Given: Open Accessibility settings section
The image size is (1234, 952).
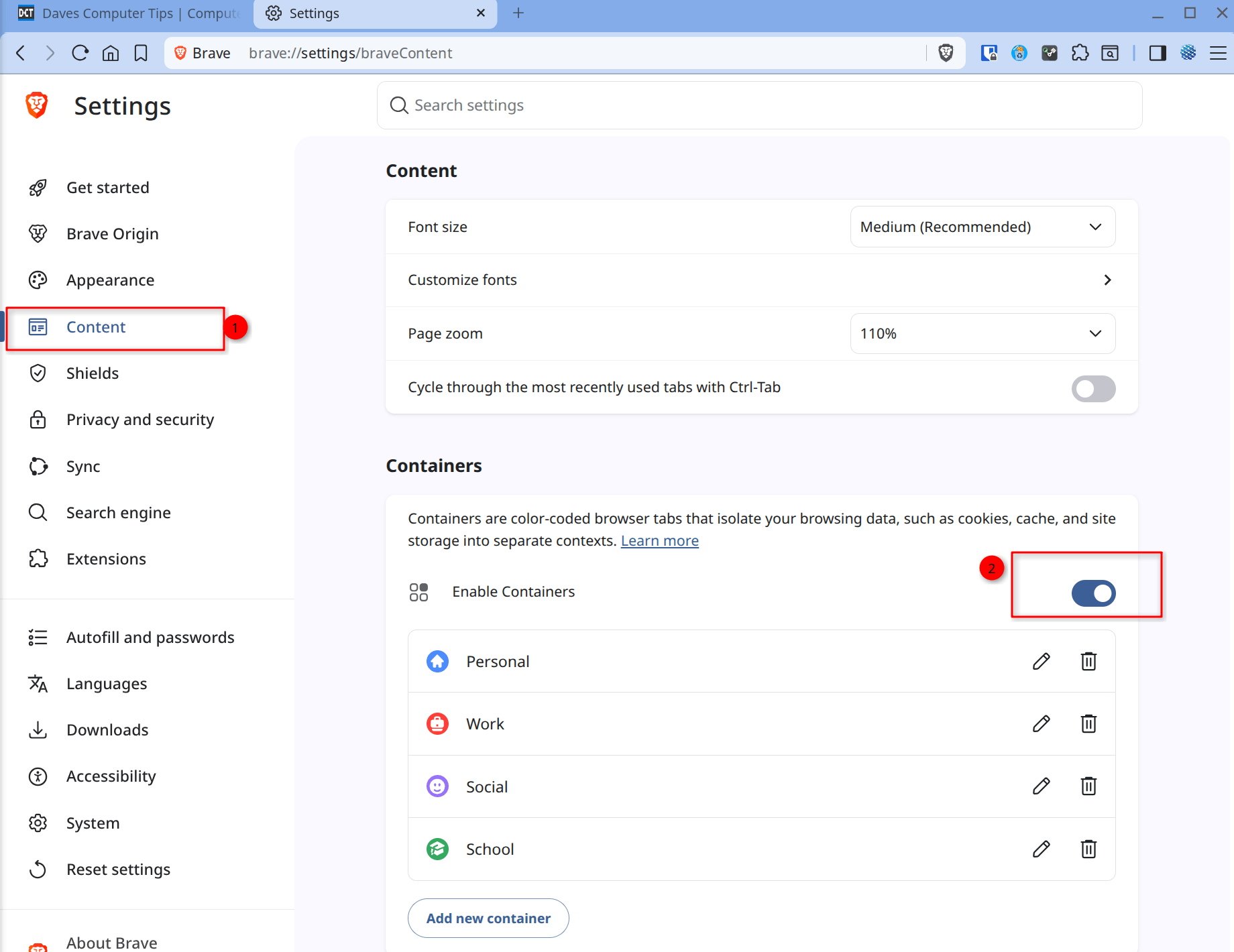Looking at the screenshot, I should [x=111, y=776].
